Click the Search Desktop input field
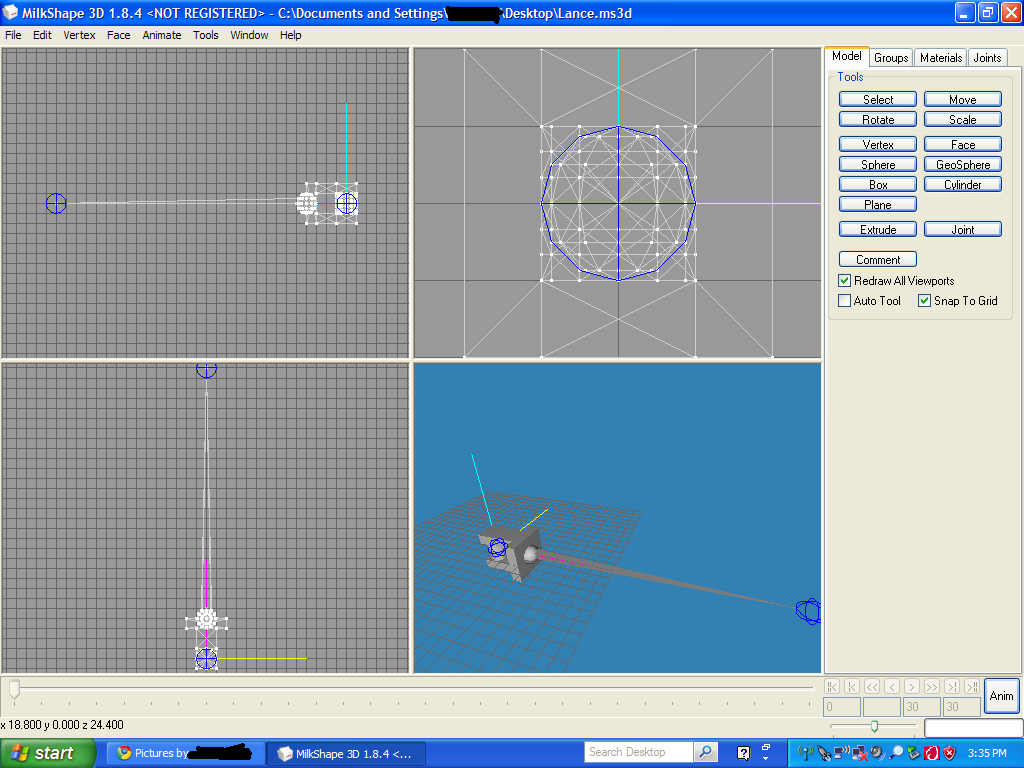 638,752
